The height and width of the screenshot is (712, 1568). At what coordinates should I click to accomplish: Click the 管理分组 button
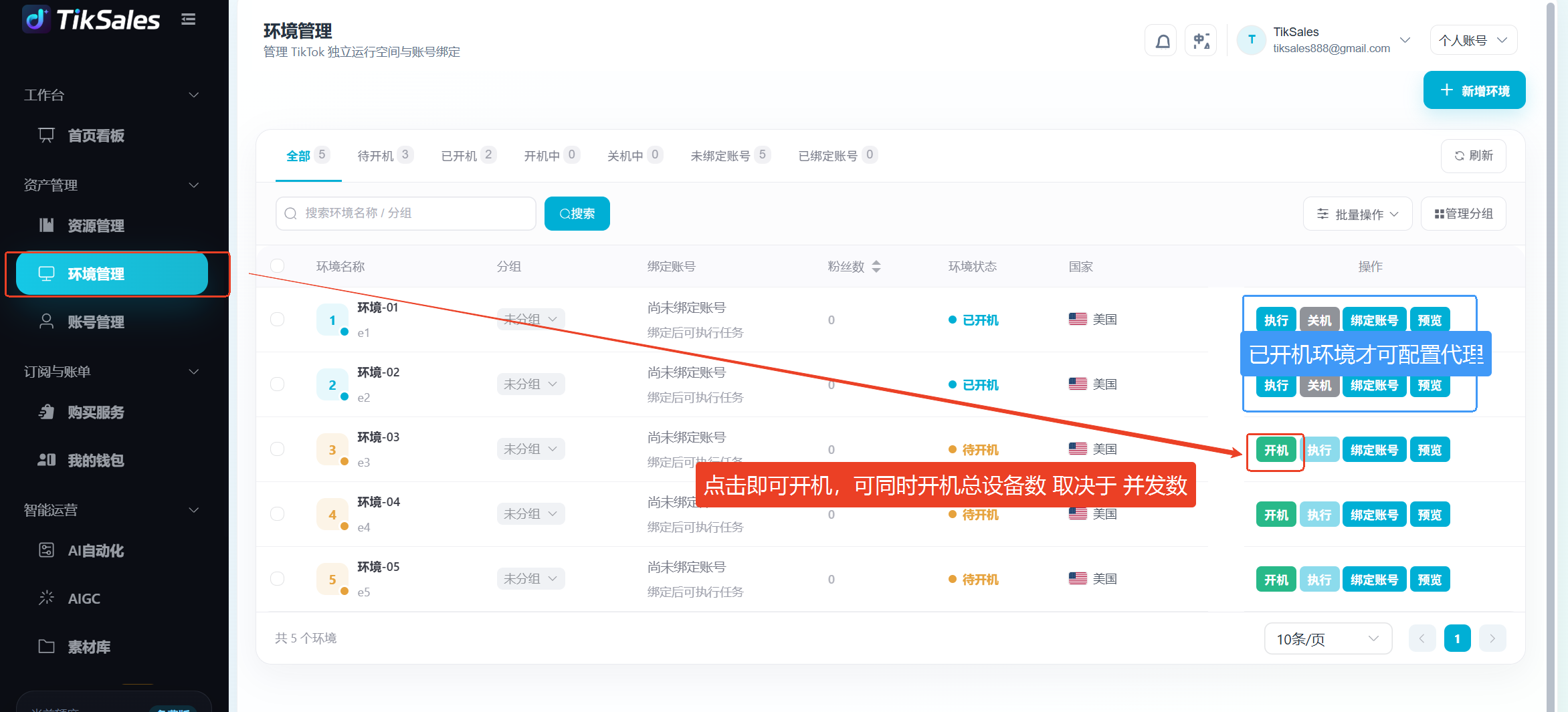(1464, 214)
